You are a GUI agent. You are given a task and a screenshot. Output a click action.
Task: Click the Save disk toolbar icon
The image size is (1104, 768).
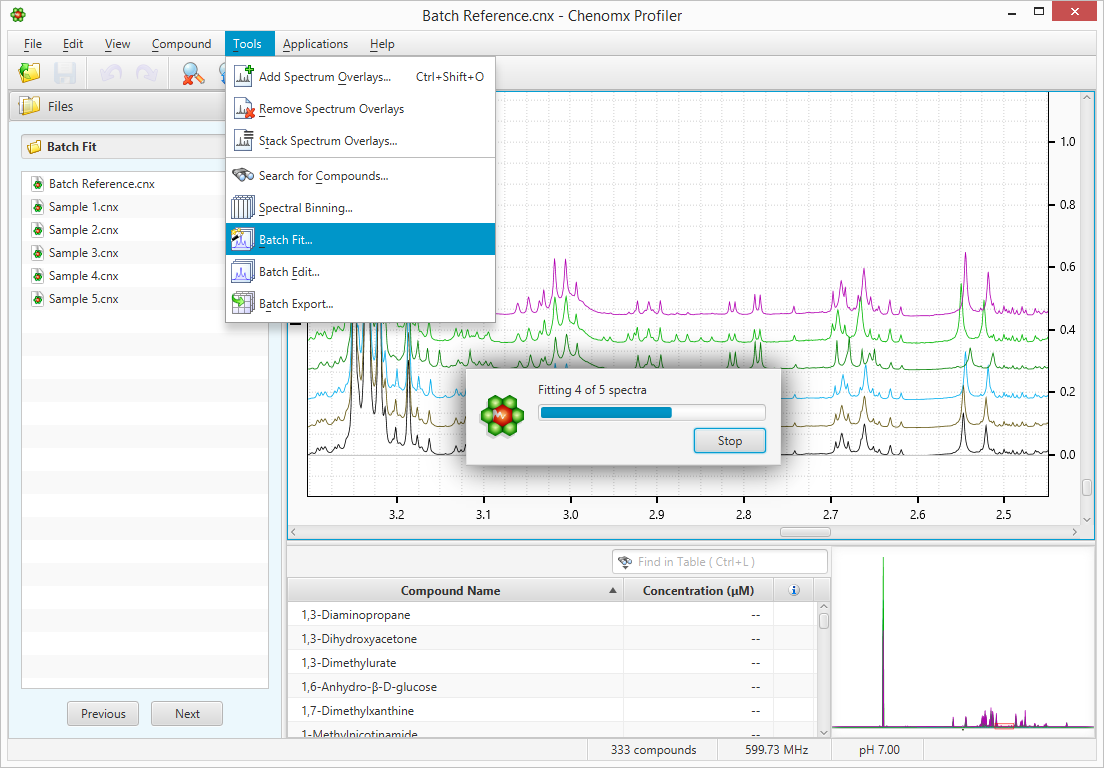(65, 73)
